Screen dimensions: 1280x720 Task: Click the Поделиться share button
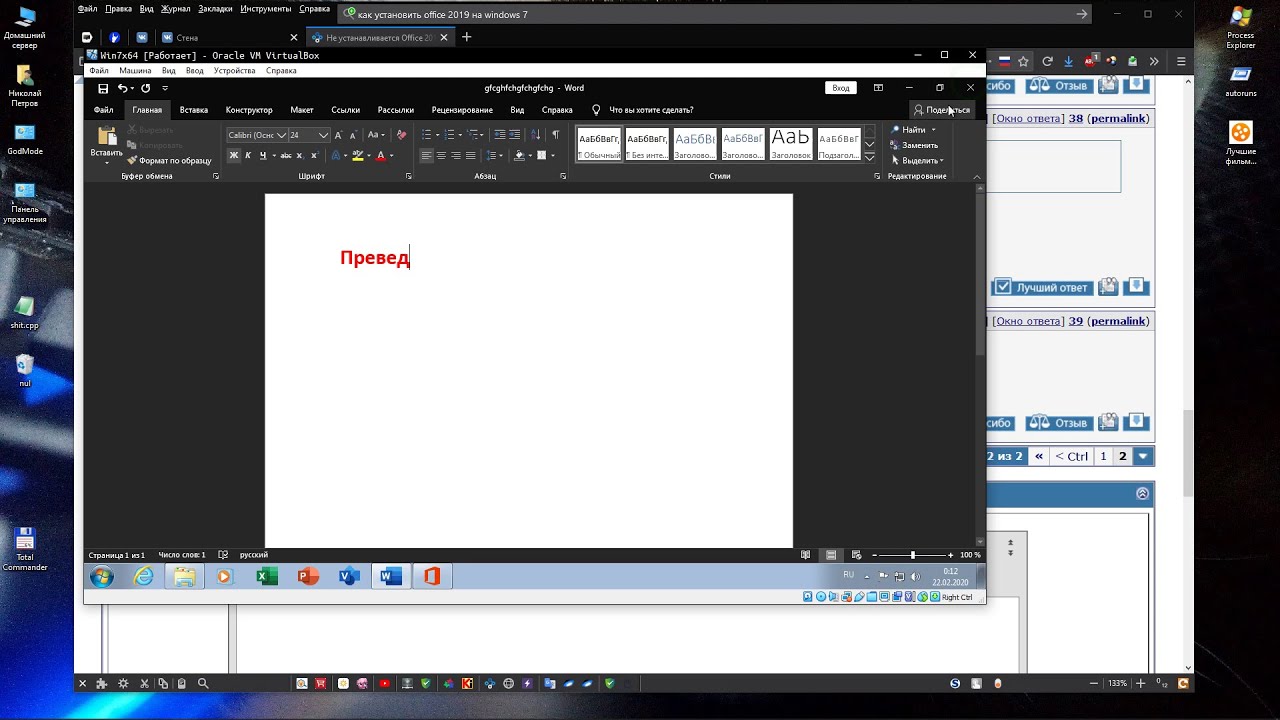coord(941,110)
